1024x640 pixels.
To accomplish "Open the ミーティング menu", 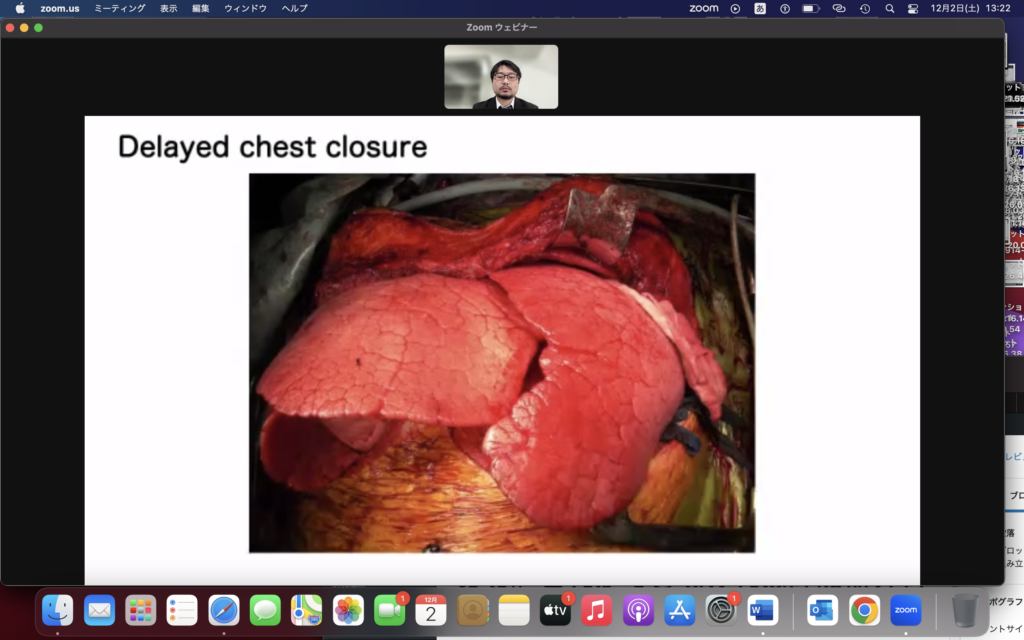I will tap(119, 8).
